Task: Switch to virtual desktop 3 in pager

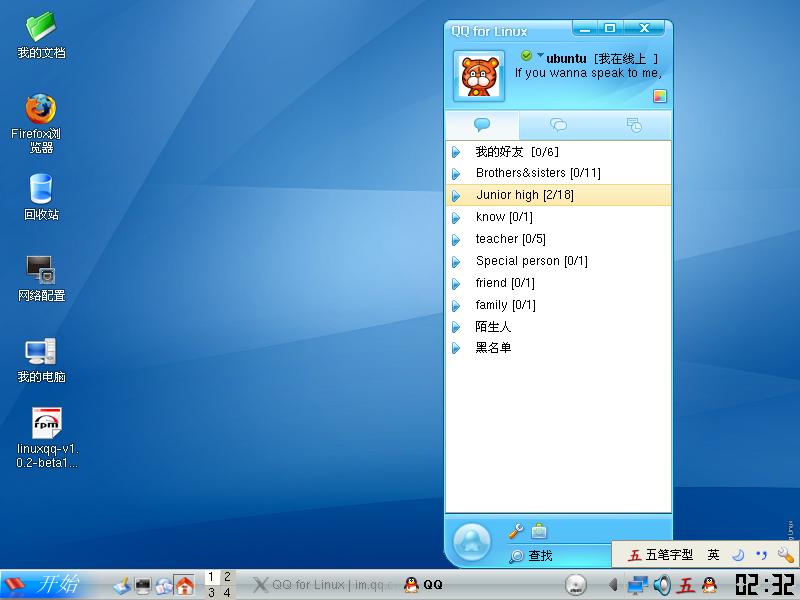Action: pyautogui.click(x=211, y=592)
